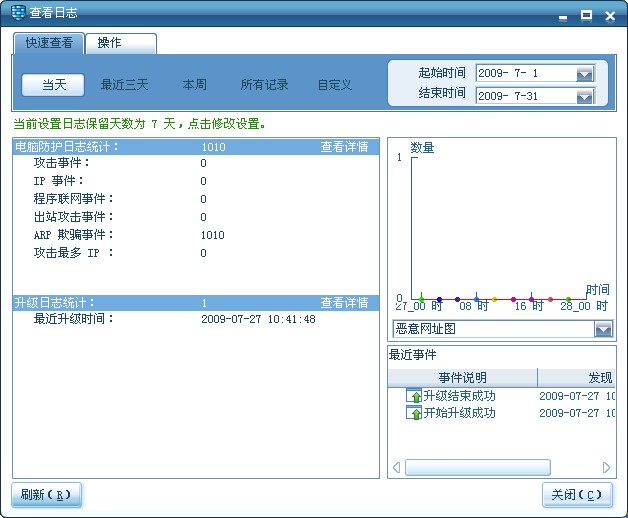Select the 当天 filter
Viewport: 628px width, 518px height.
tap(53, 85)
